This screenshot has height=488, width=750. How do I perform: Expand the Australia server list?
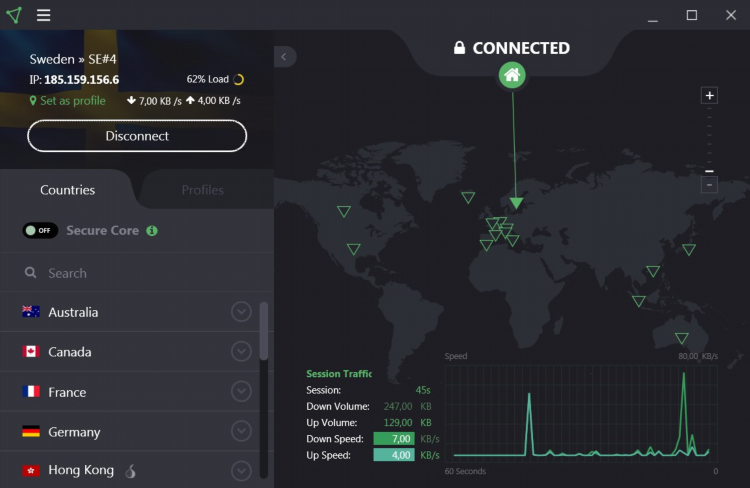click(x=241, y=312)
